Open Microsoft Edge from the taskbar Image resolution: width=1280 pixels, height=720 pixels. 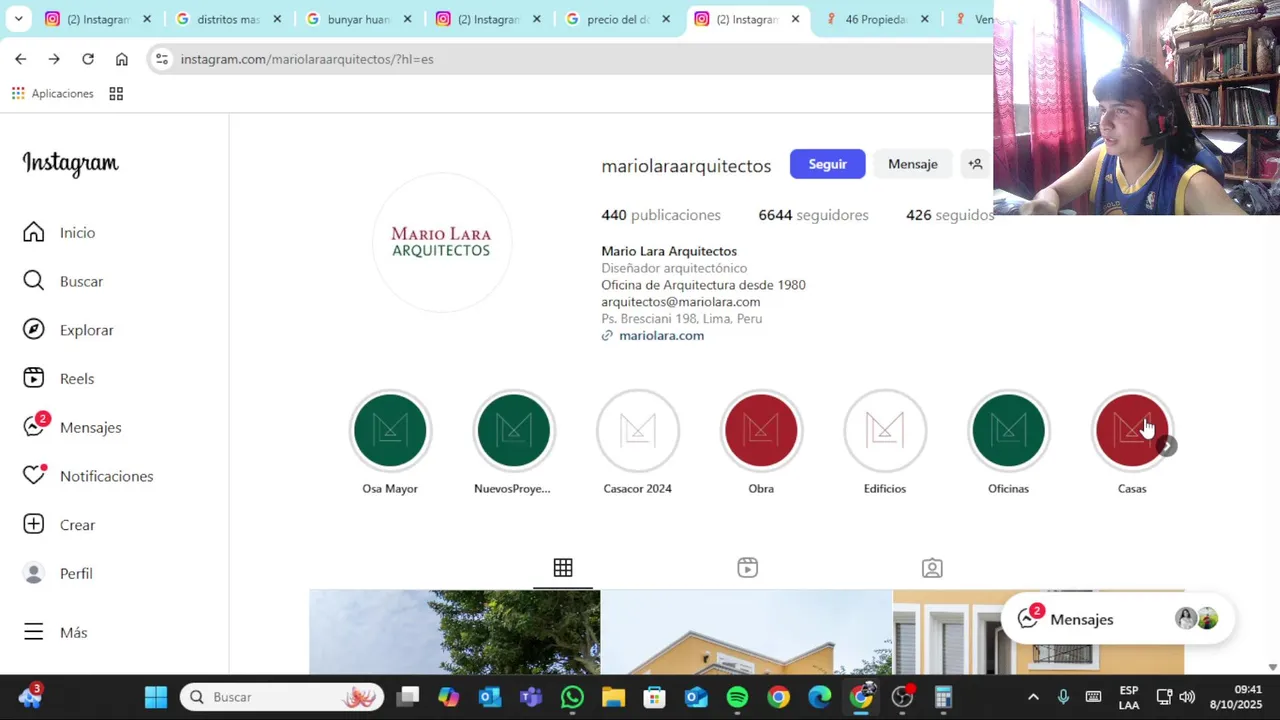point(819,697)
